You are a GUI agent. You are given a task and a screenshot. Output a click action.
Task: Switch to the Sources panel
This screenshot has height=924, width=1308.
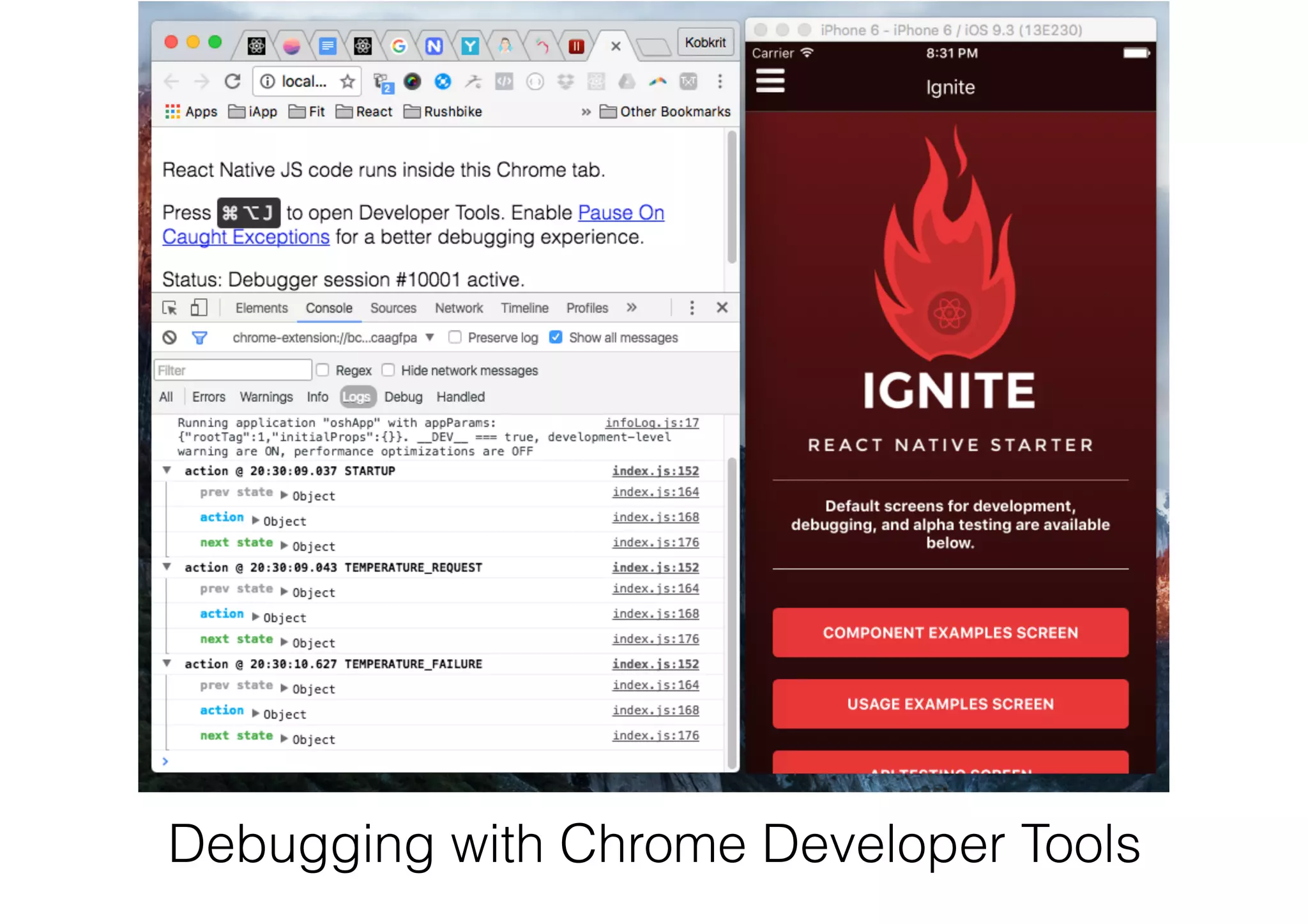coord(393,308)
